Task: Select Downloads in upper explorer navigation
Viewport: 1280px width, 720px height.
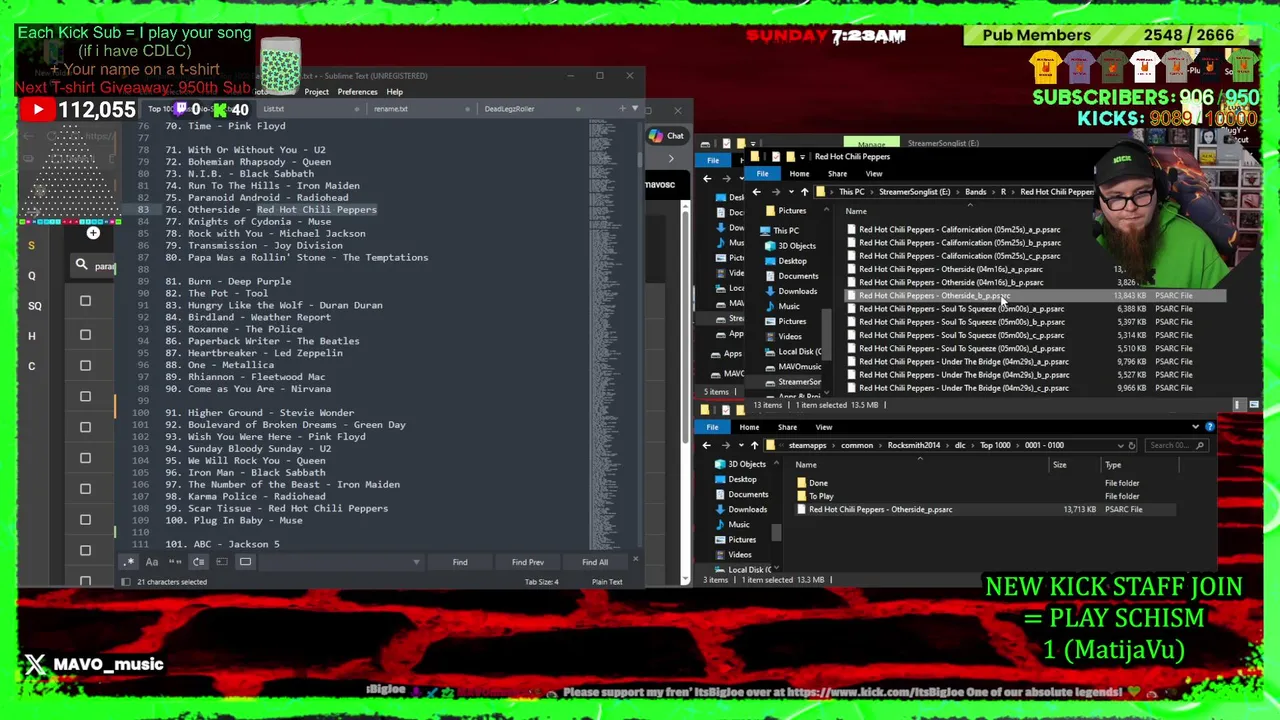Action: 797,291
